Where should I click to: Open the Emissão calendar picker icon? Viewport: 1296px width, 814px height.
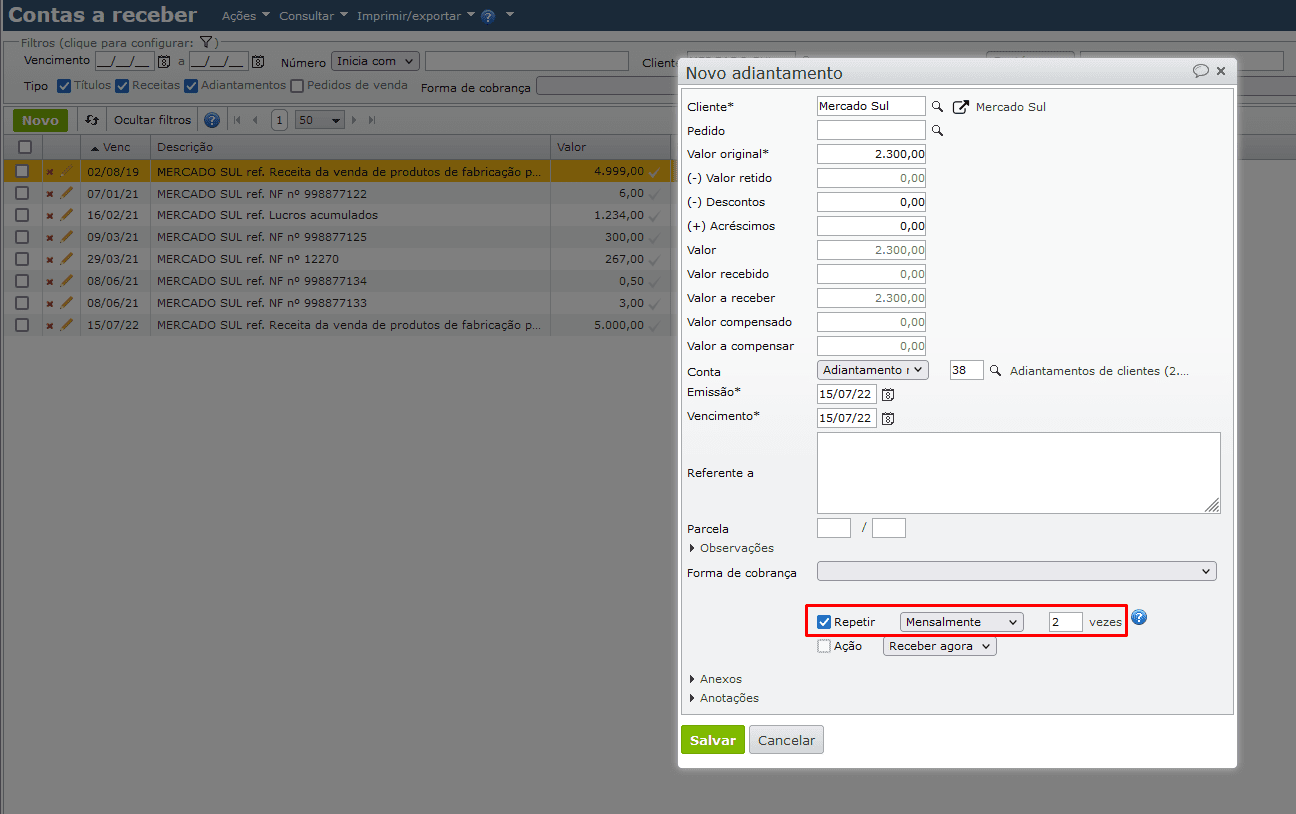[888, 394]
